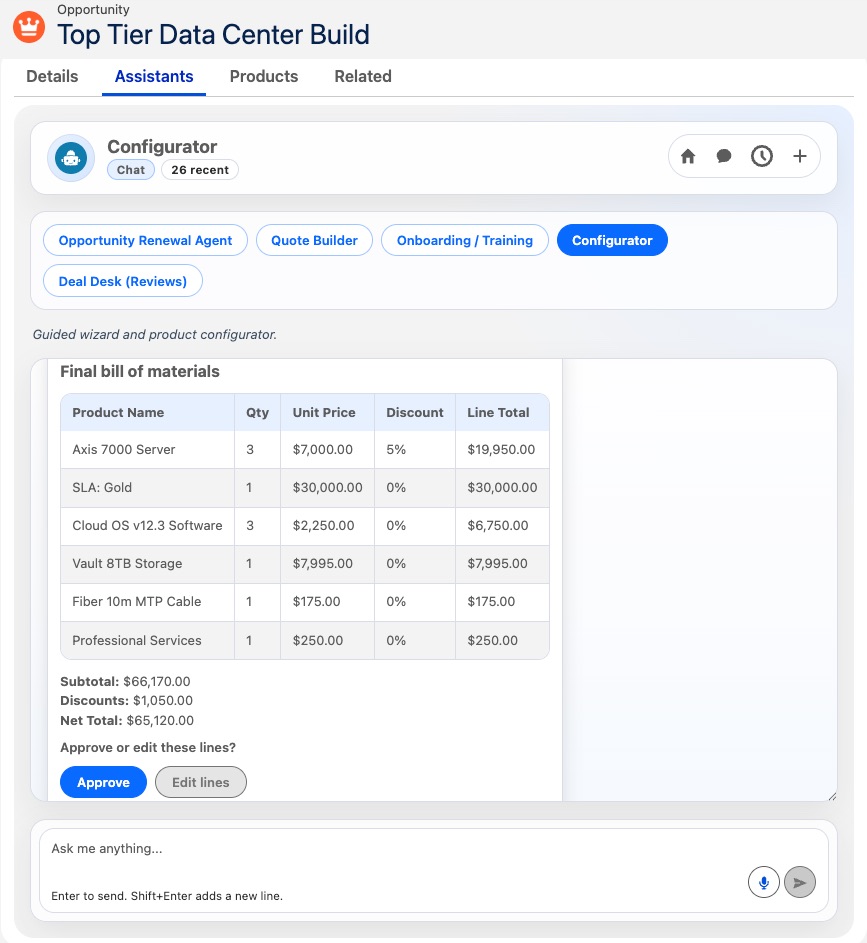This screenshot has width=867, height=943.
Task: Click the Qty column header
Action: tap(257, 413)
